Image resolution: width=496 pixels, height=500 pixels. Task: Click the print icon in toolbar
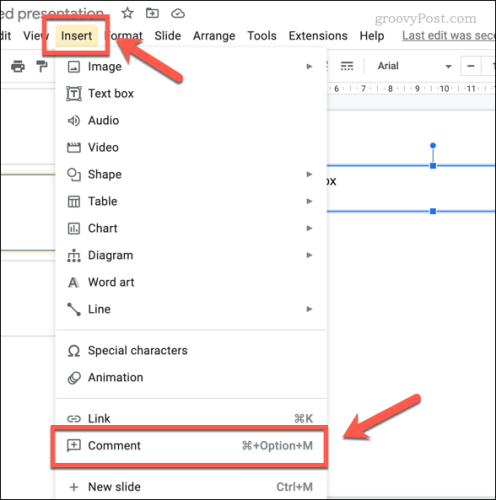tap(18, 66)
